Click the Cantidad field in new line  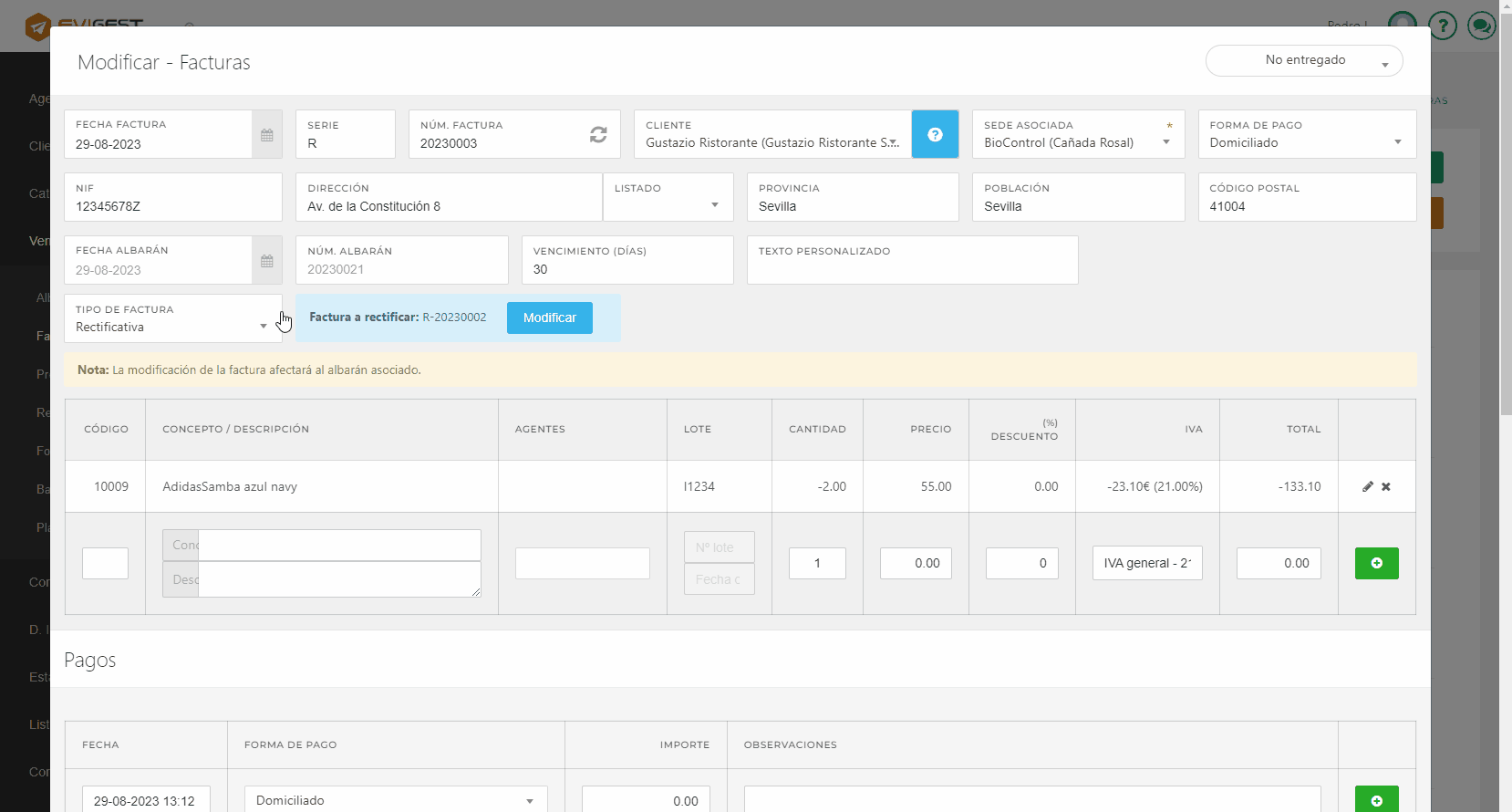[x=817, y=563]
